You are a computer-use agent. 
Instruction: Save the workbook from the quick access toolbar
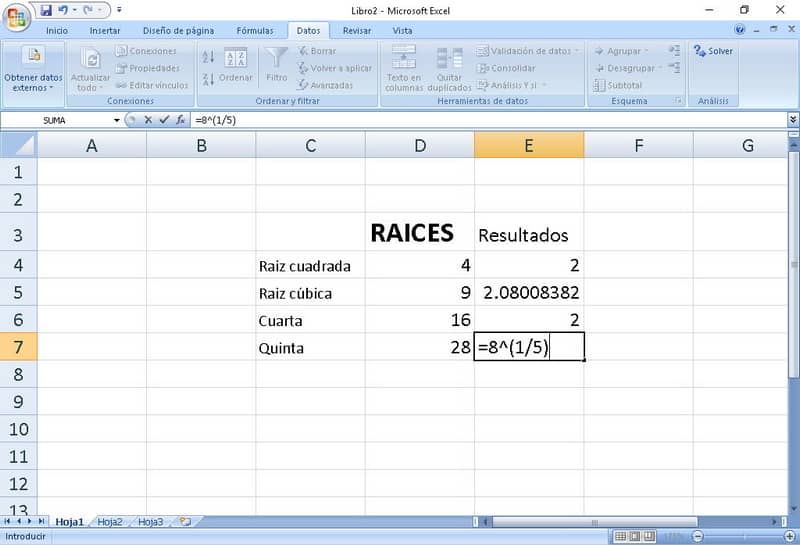pos(46,10)
